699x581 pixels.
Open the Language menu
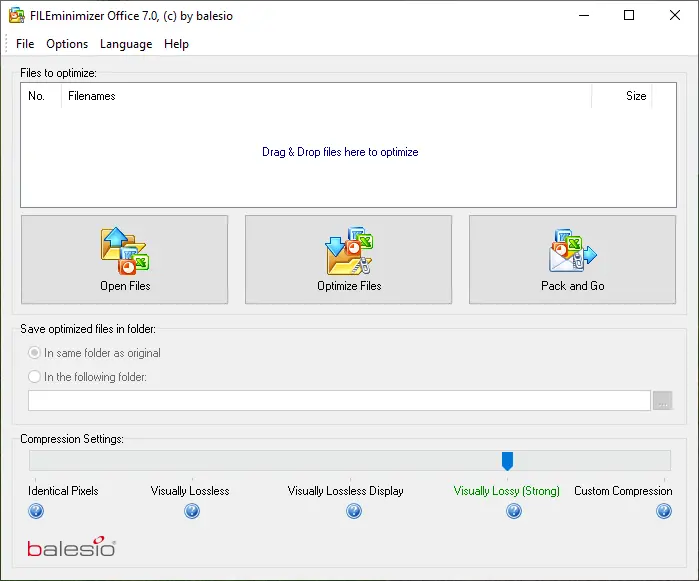[126, 44]
